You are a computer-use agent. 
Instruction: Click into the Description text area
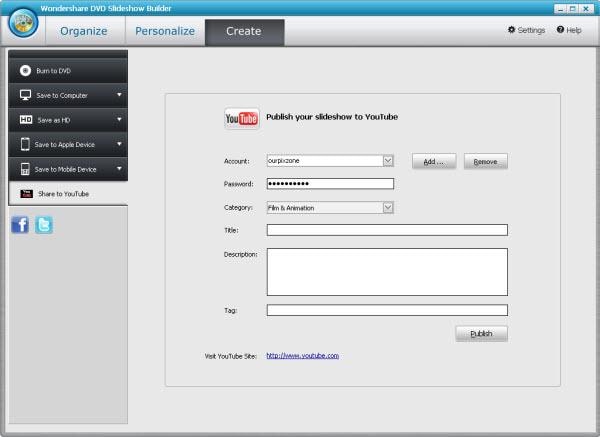pos(387,272)
